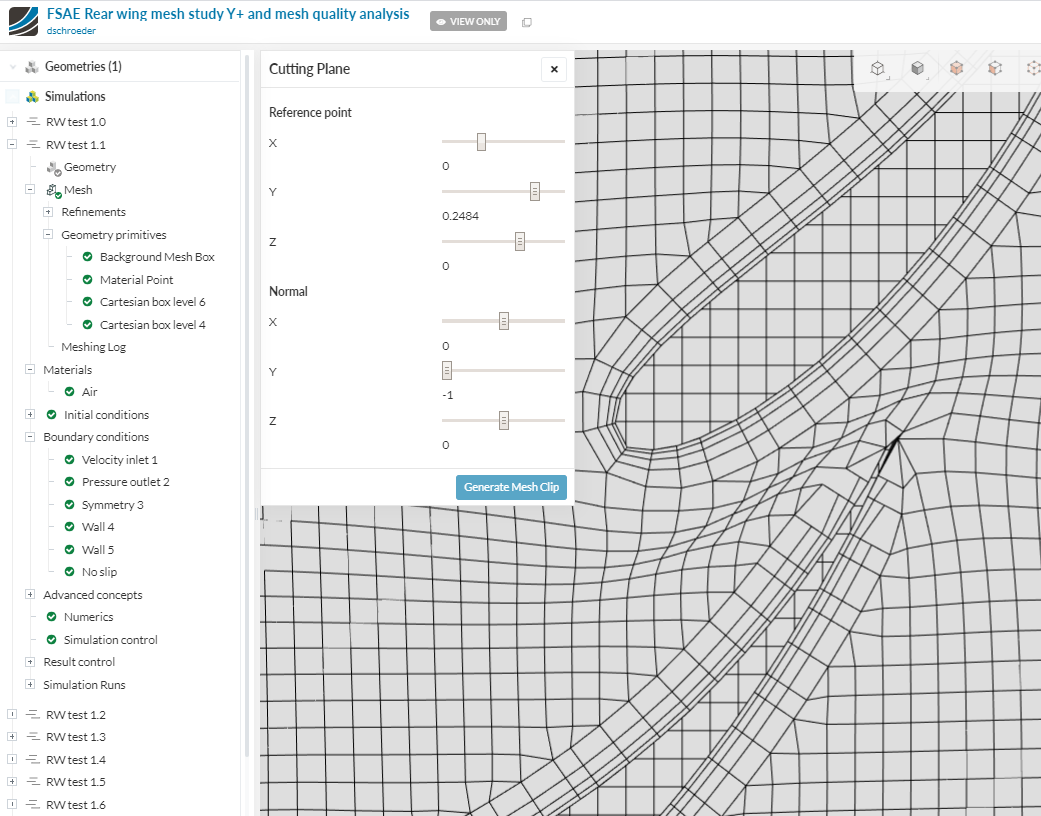Click the Generate Mesh Clip button
Screen dimensions: 1041x816
click(x=511, y=487)
